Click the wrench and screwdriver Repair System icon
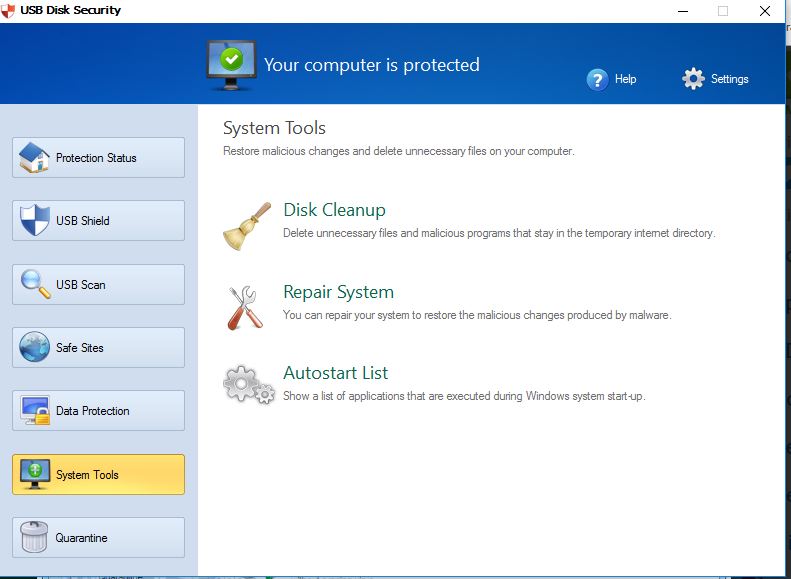 [x=245, y=308]
